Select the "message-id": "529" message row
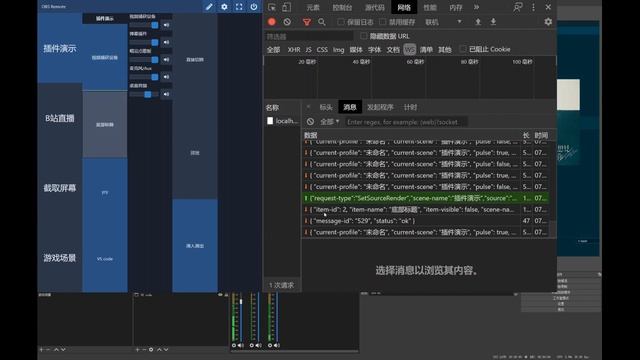Image resolution: width=640 pixels, height=360 pixels. point(426,221)
